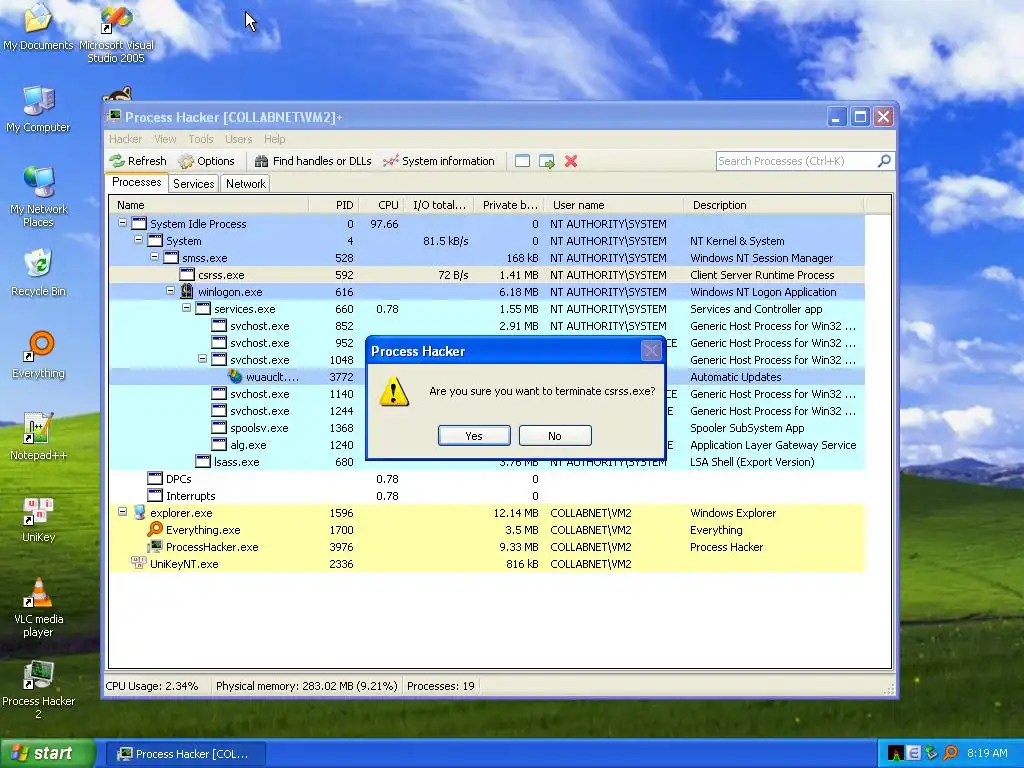This screenshot has height=768, width=1024.
Task: Select the ProcessHacker.exe process row
Action: click(x=487, y=547)
